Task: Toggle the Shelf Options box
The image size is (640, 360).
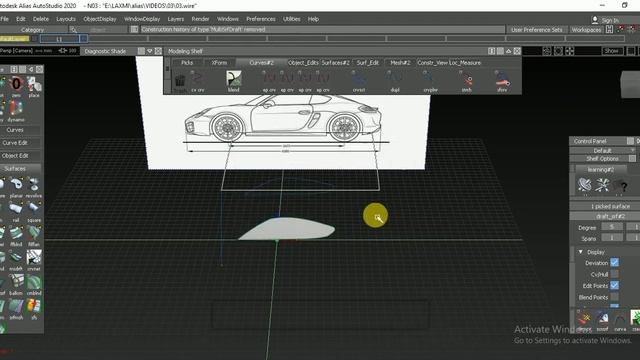Action: 632,158
